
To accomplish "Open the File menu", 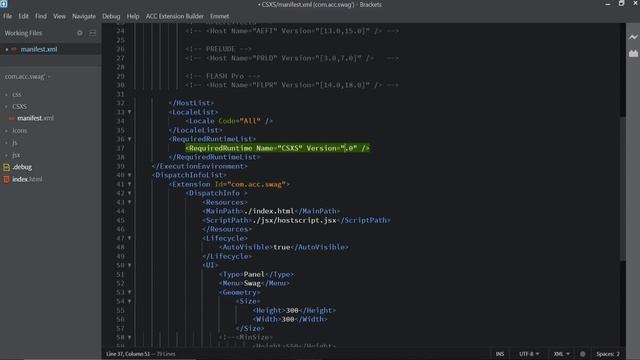I will (x=7, y=16).
